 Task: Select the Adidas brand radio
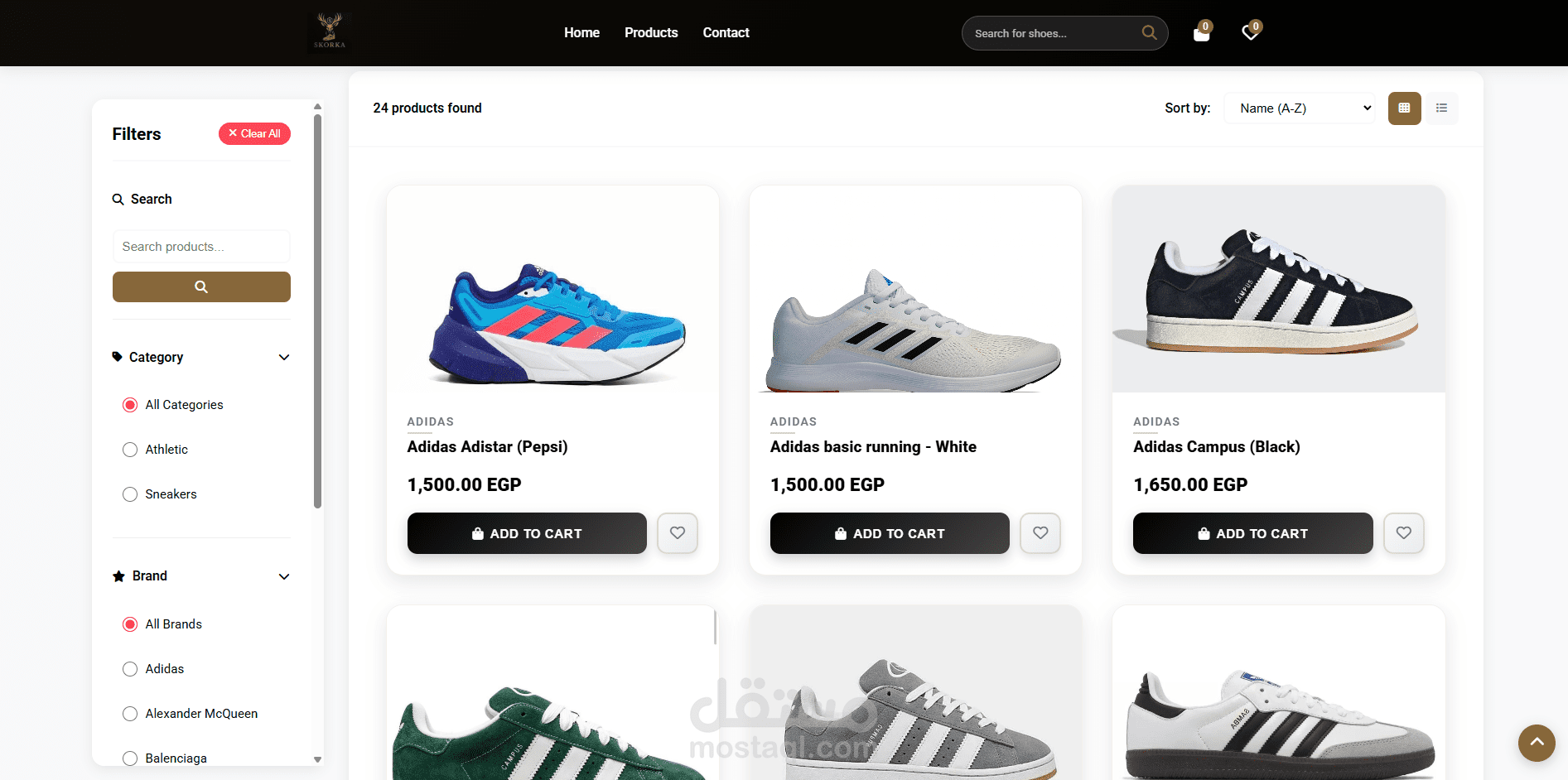click(130, 669)
